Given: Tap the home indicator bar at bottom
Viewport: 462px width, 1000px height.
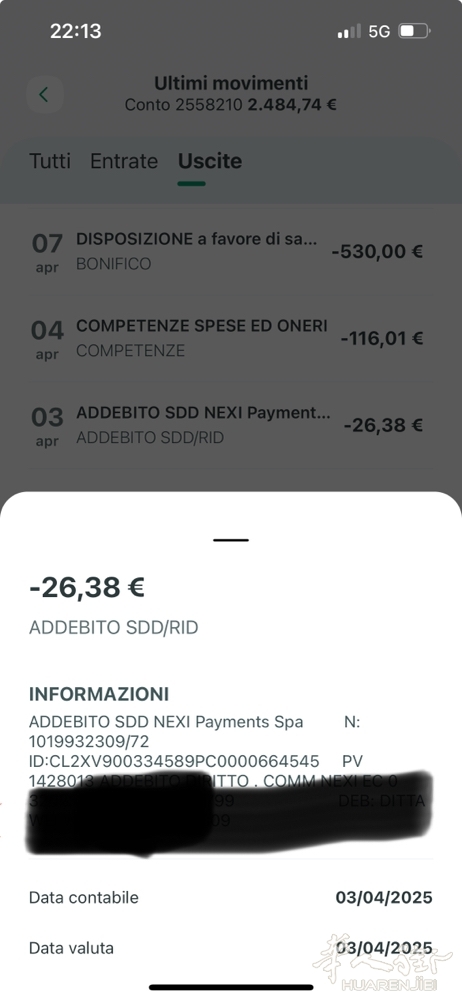Looking at the screenshot, I should coord(231,987).
